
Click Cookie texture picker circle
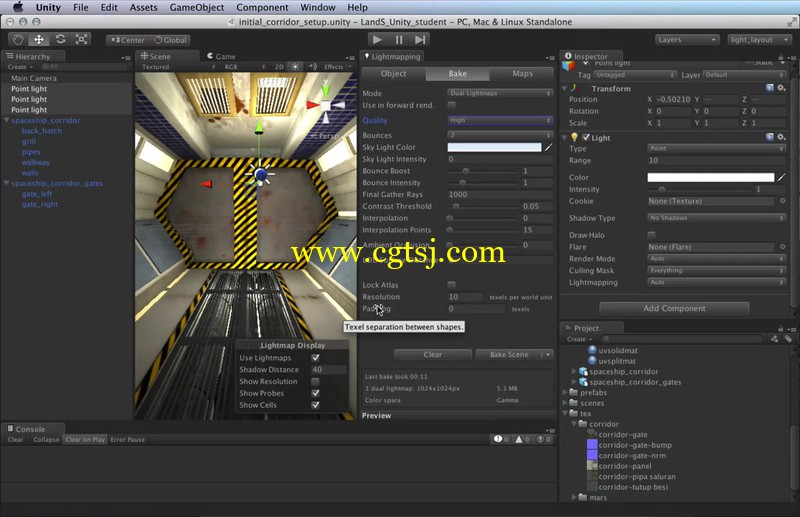point(782,201)
